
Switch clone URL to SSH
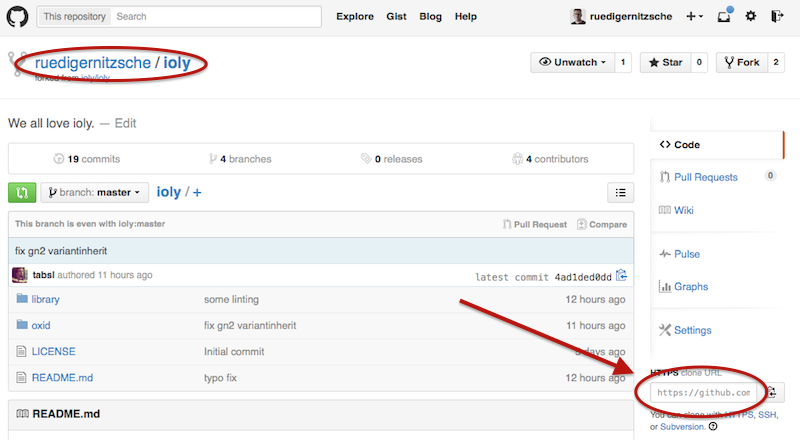[x=767, y=414]
